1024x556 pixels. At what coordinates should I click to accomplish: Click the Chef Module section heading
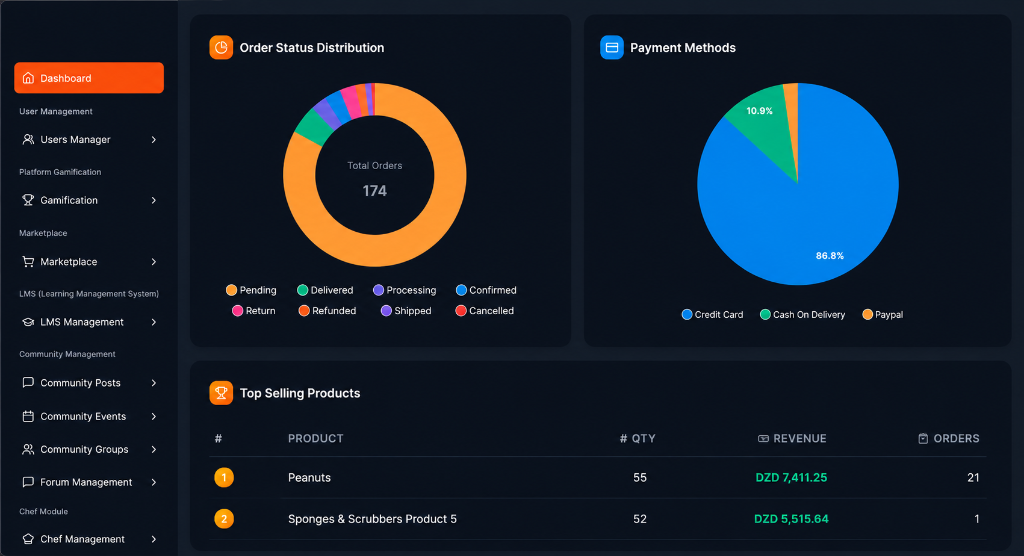coord(44,512)
